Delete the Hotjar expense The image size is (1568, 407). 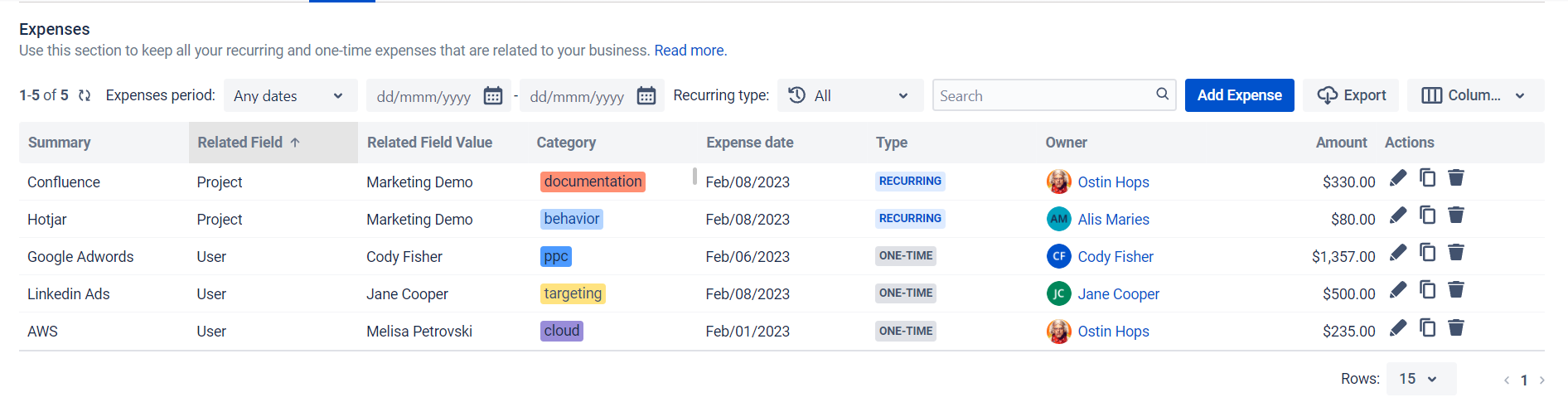coord(1456,216)
